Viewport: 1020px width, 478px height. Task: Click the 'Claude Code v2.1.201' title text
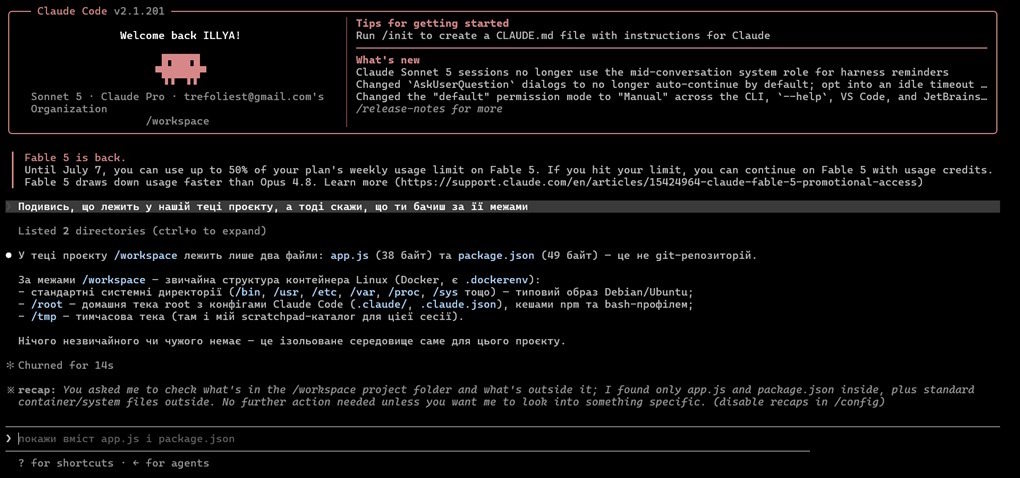(101, 11)
